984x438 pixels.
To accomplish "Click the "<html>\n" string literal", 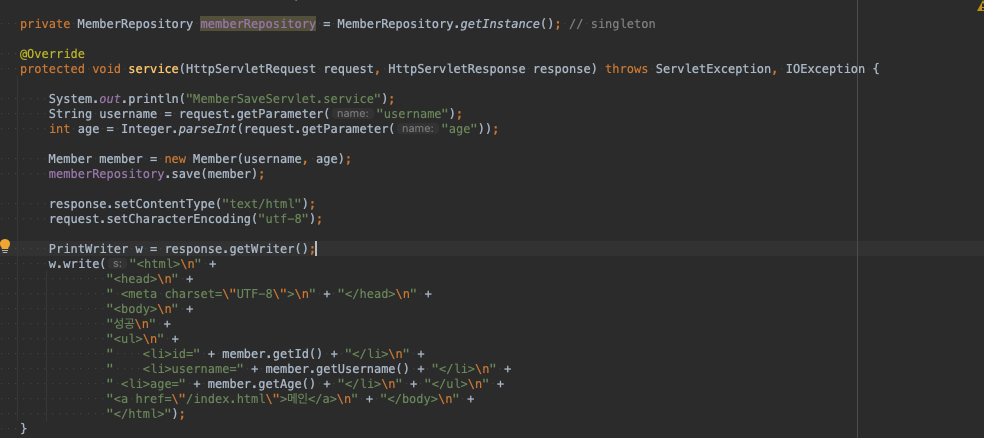I will [164, 264].
